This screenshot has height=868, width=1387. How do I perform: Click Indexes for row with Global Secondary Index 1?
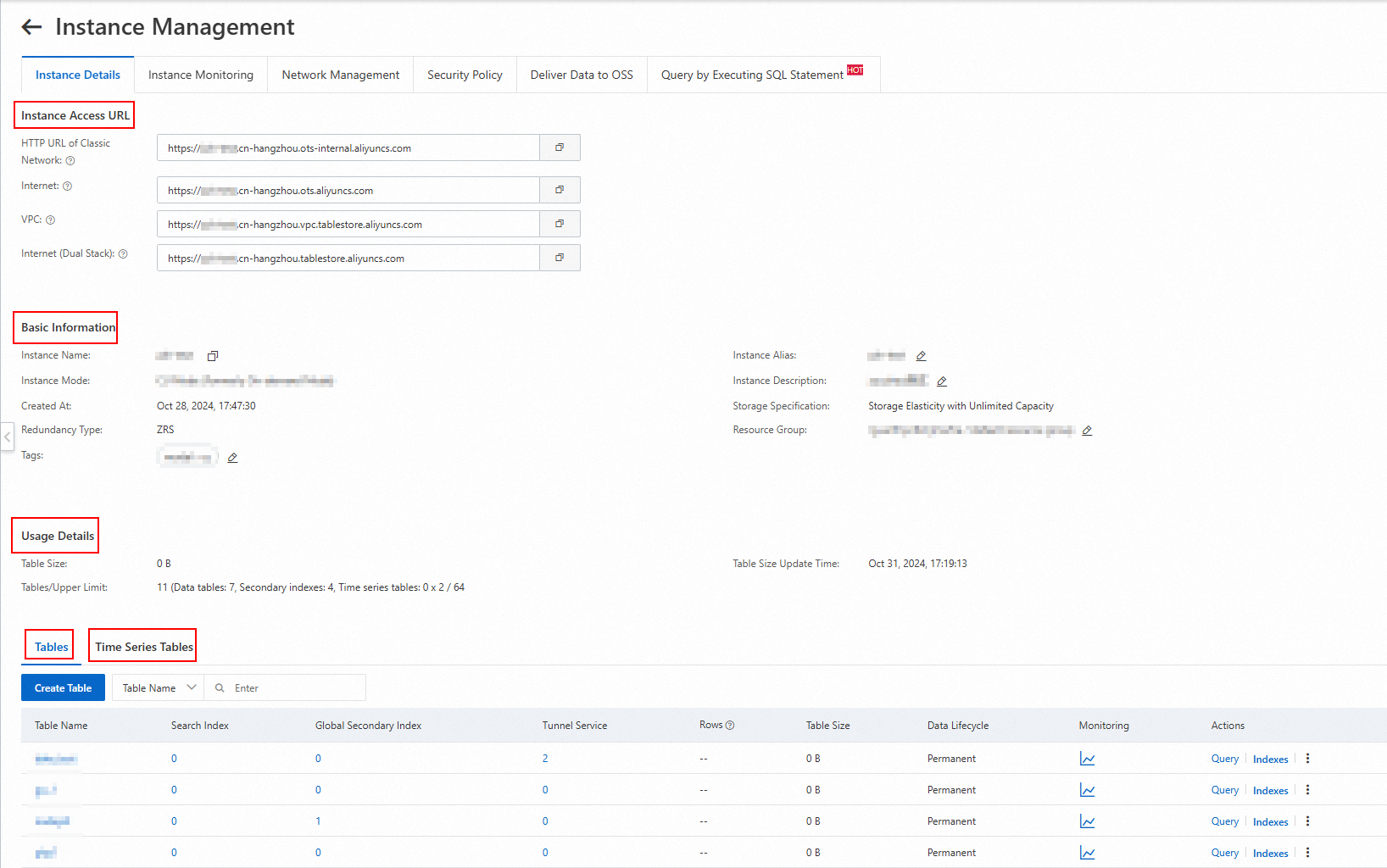pyautogui.click(x=1271, y=822)
